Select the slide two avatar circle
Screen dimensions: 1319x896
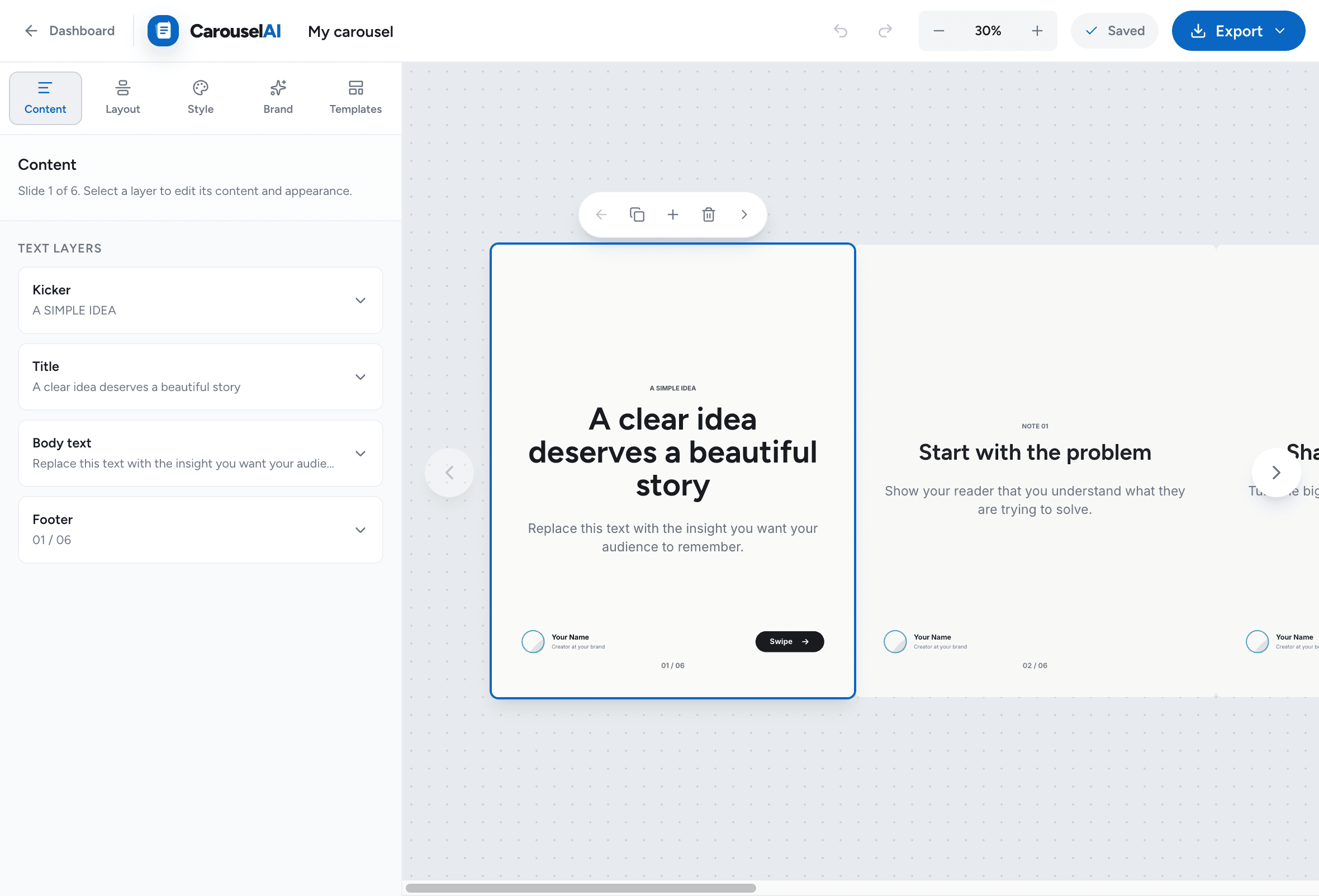(x=895, y=641)
